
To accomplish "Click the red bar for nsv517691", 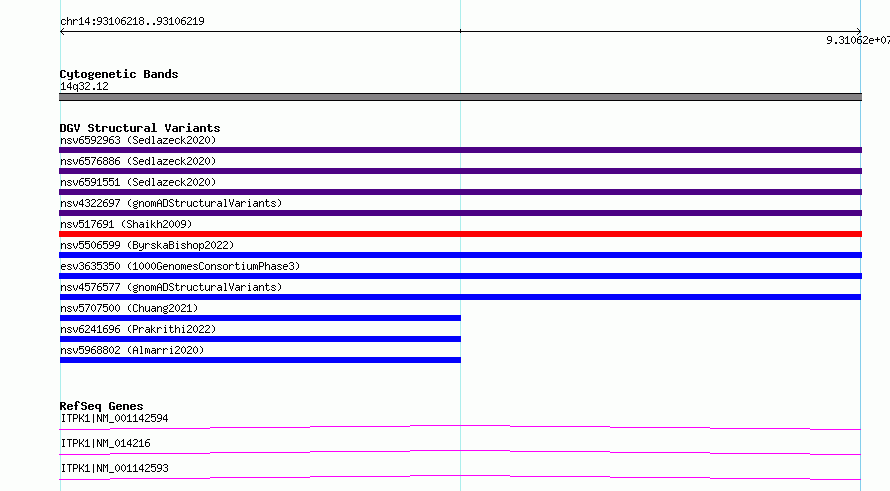I will [460, 234].
